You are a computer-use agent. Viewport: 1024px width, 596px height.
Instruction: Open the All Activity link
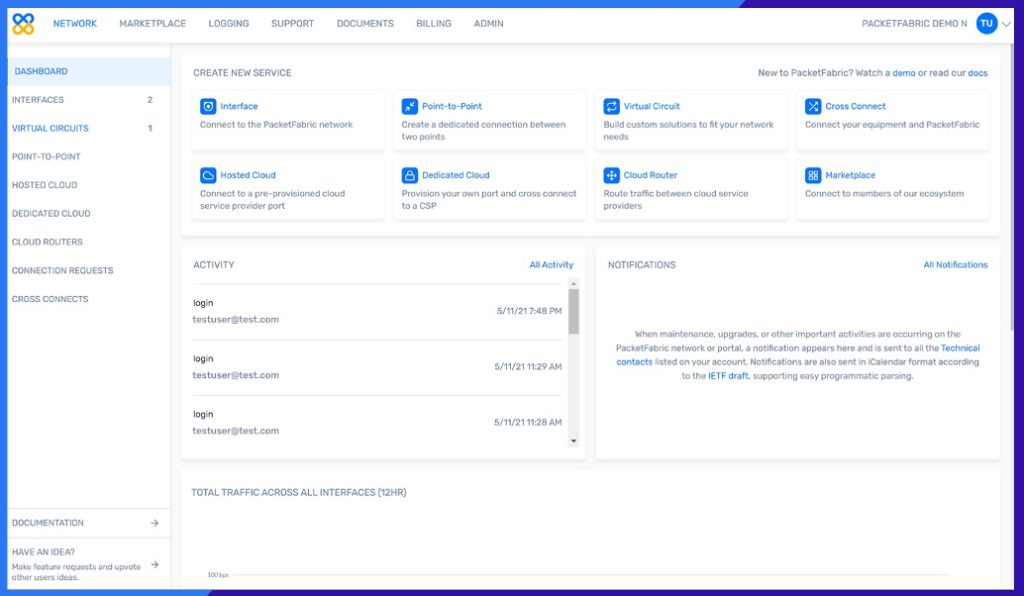click(551, 265)
